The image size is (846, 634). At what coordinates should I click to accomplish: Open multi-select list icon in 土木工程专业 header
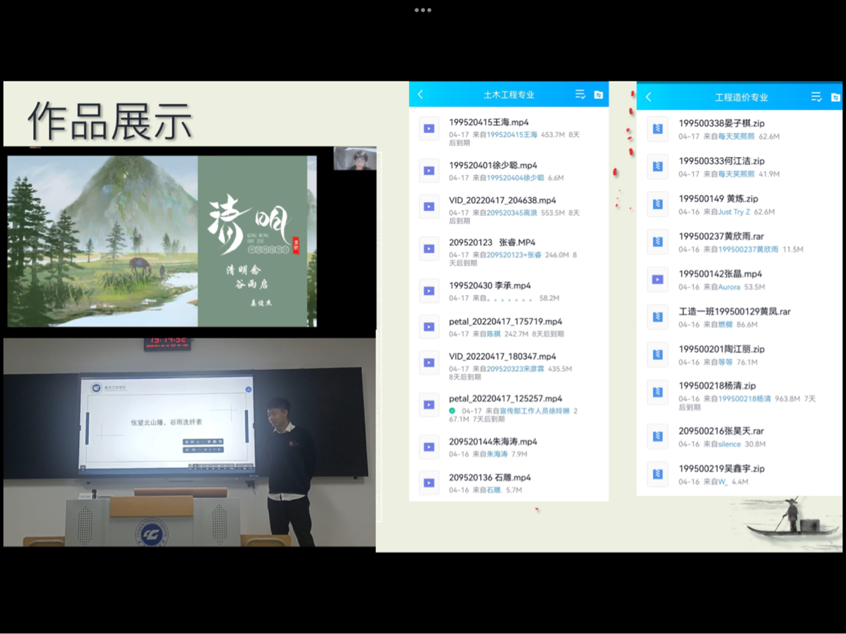click(x=580, y=95)
